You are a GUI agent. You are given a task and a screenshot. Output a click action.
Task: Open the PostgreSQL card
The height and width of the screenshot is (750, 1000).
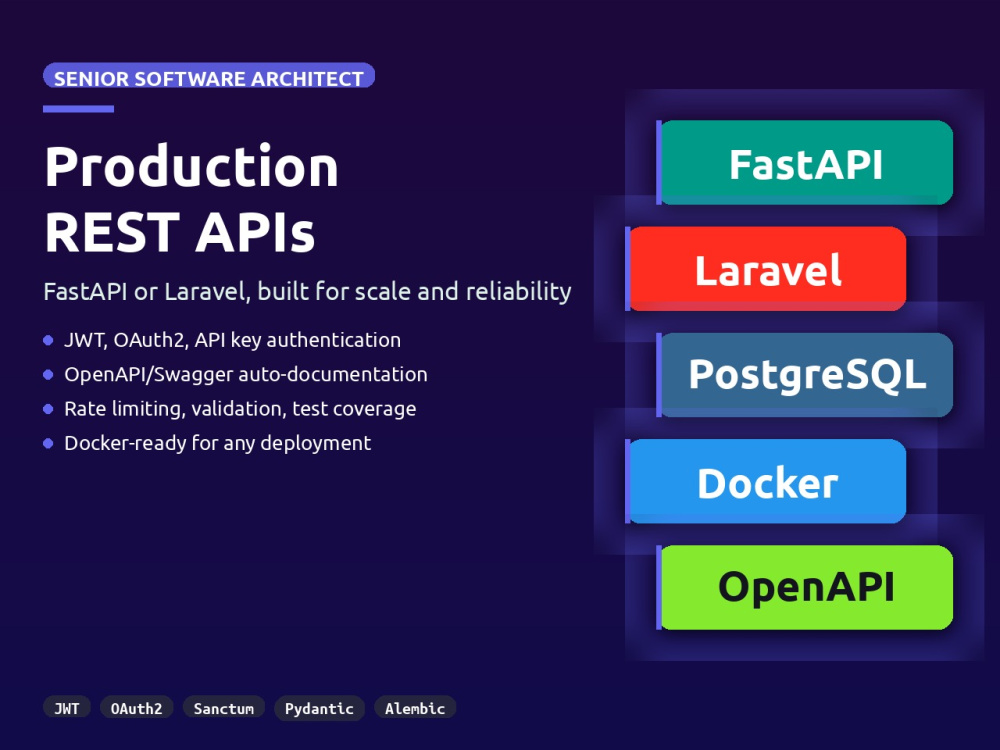click(x=805, y=375)
